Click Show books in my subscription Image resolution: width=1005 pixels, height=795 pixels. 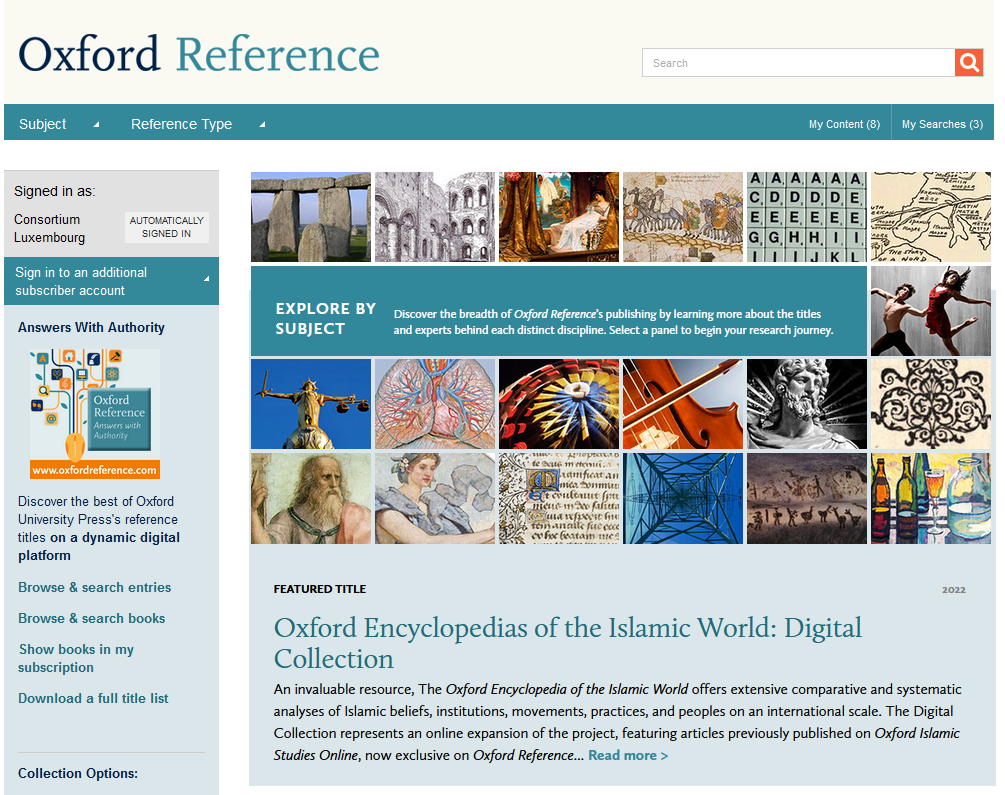coord(76,658)
